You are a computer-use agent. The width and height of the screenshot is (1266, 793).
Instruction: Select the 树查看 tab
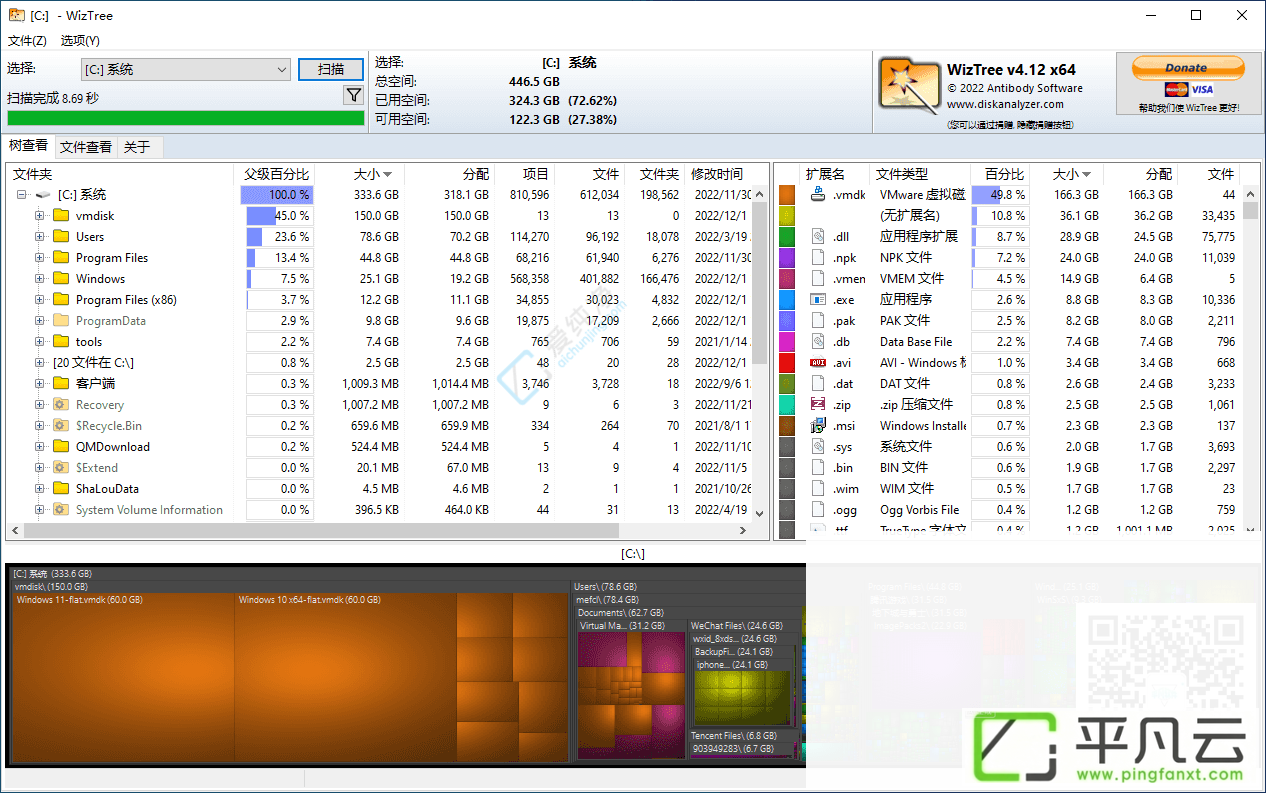point(28,146)
